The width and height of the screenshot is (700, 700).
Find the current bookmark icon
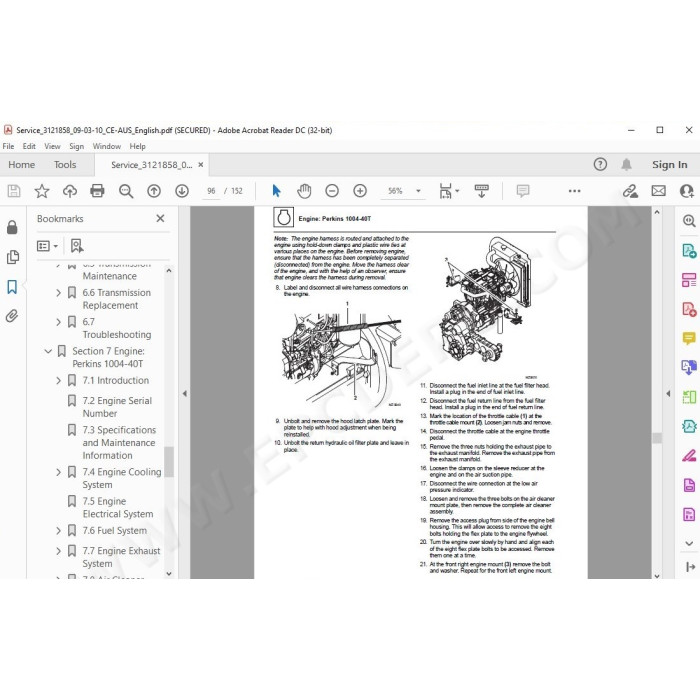coord(77,246)
